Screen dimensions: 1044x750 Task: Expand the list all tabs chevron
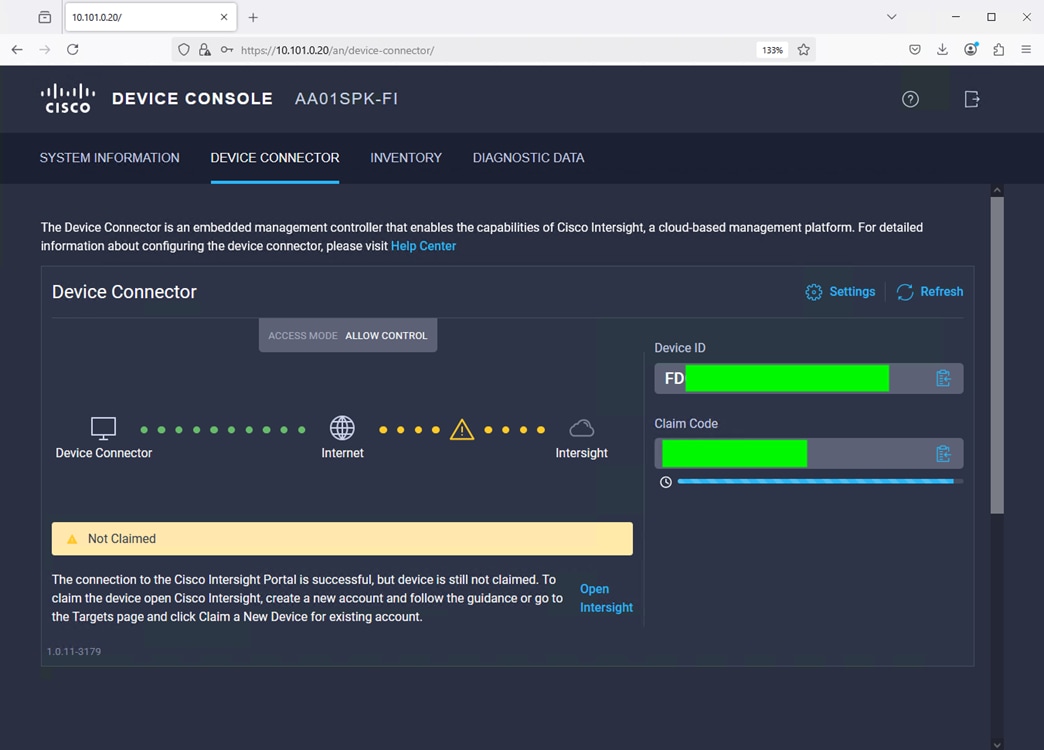click(892, 17)
